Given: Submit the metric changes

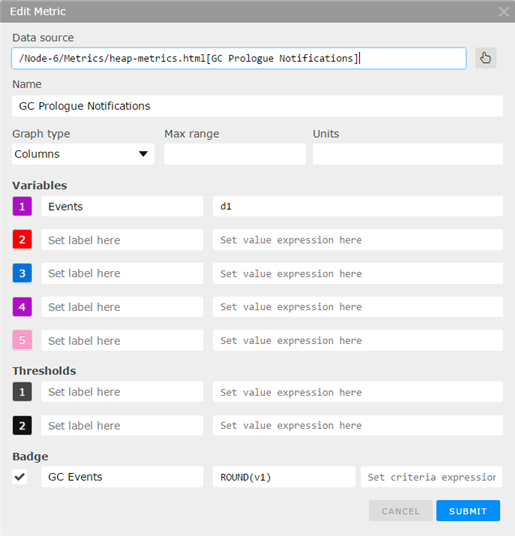Looking at the screenshot, I should [468, 511].
